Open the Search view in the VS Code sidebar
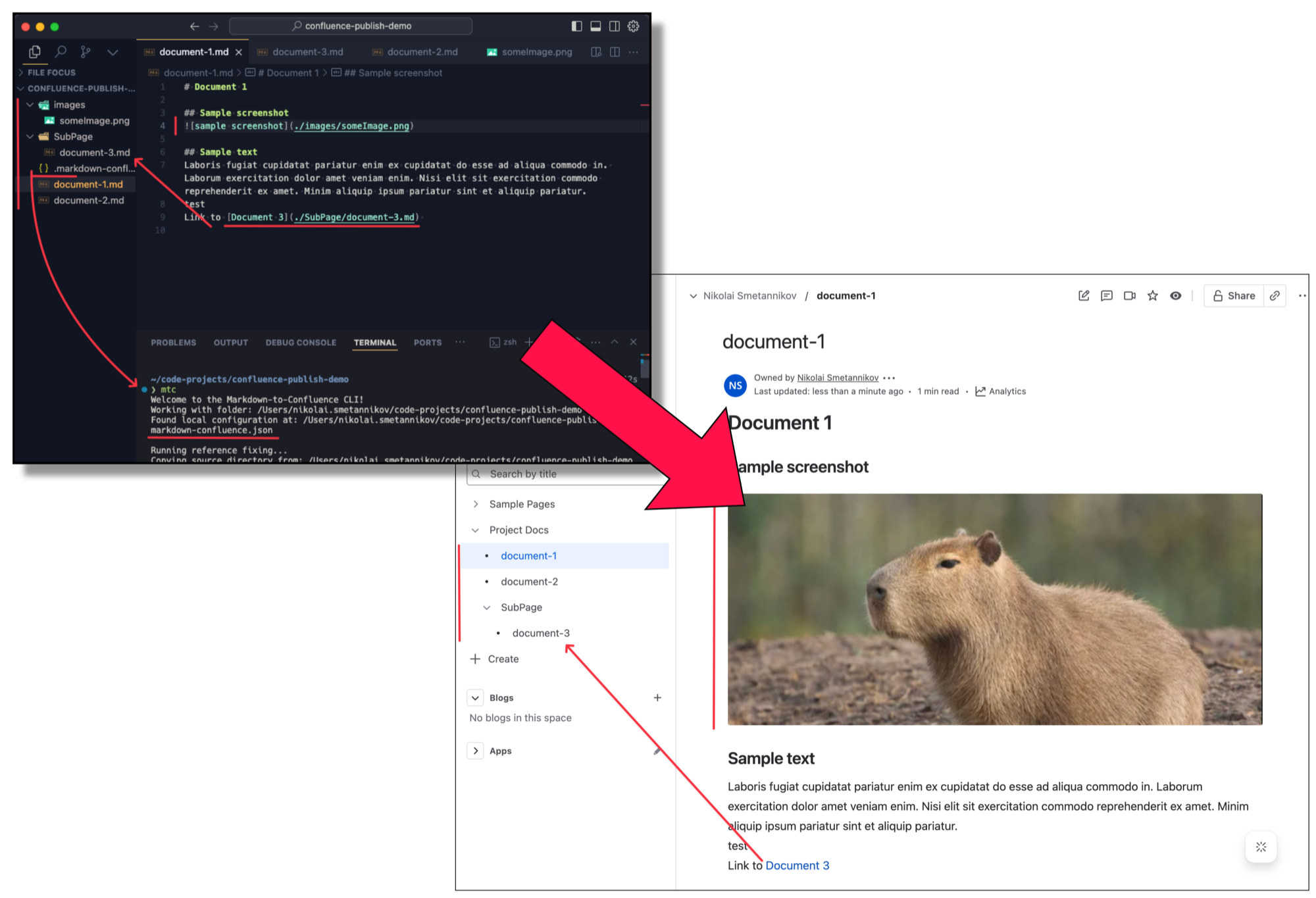This screenshot has width=1316, height=898. coord(61,51)
